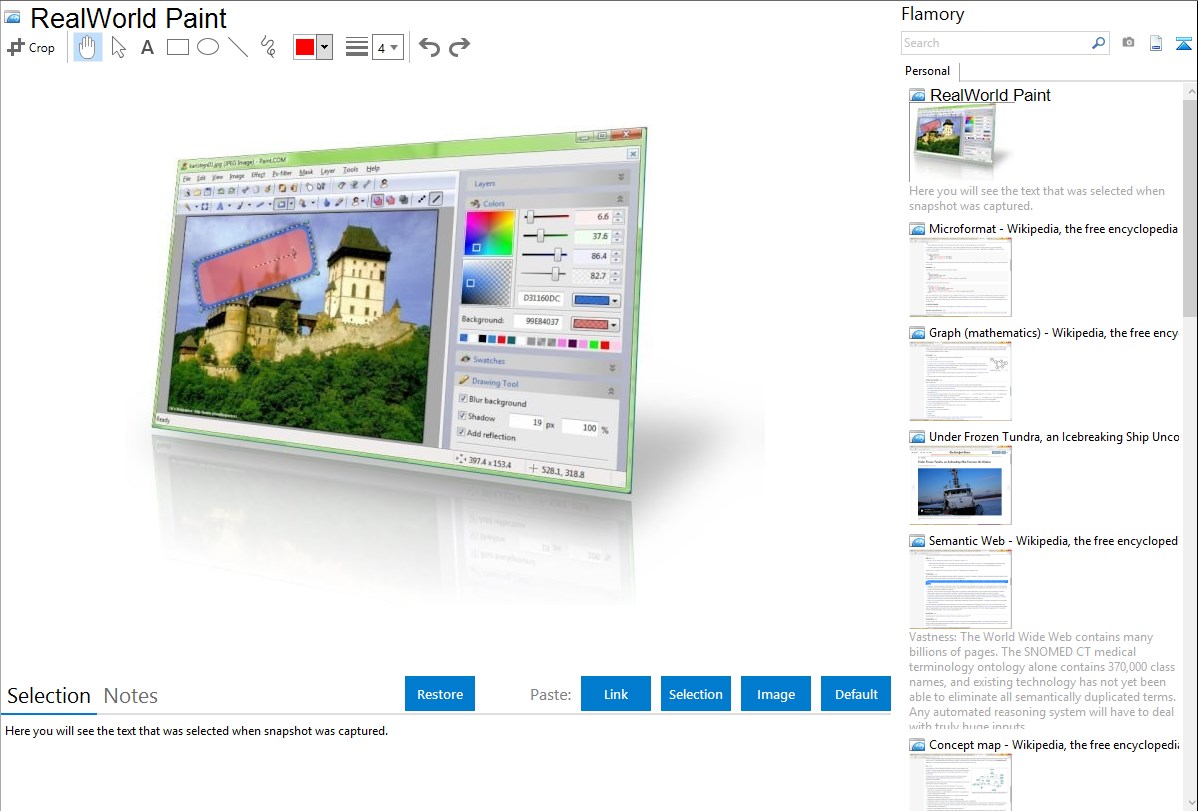Viewport: 1198px width, 811px height.
Task: Click the app icon beside the main title
Action: pyautogui.click(x=12, y=17)
